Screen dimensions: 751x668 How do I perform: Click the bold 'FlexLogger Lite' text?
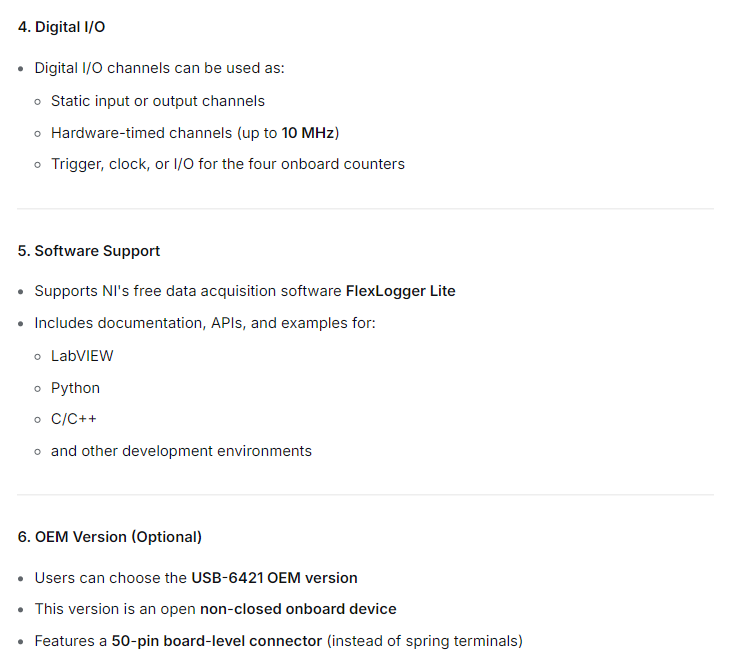400,291
